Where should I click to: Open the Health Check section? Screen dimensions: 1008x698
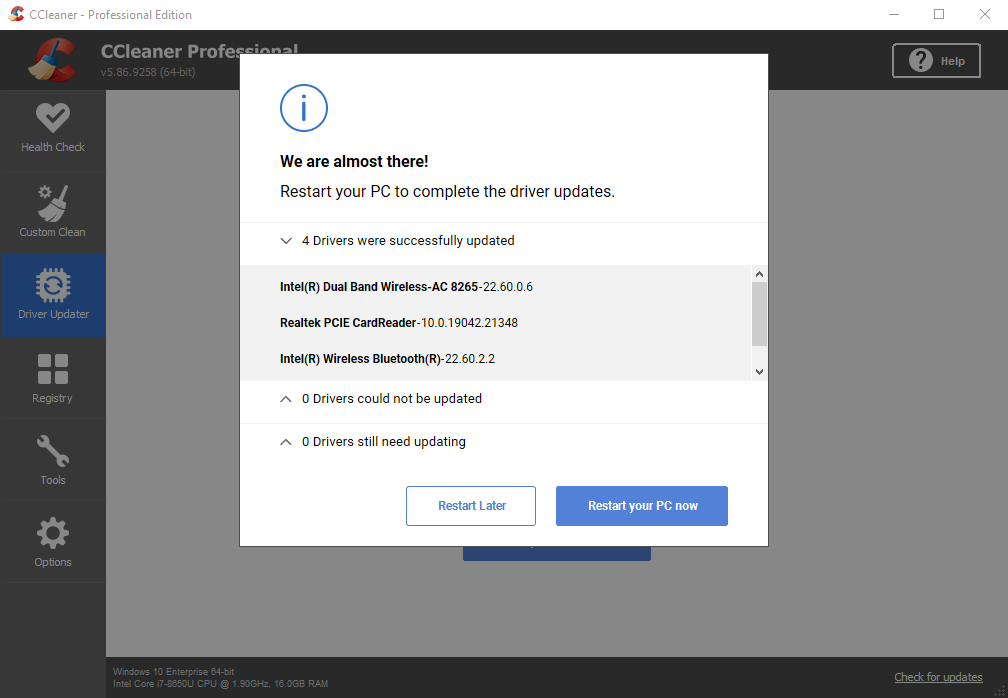(53, 130)
